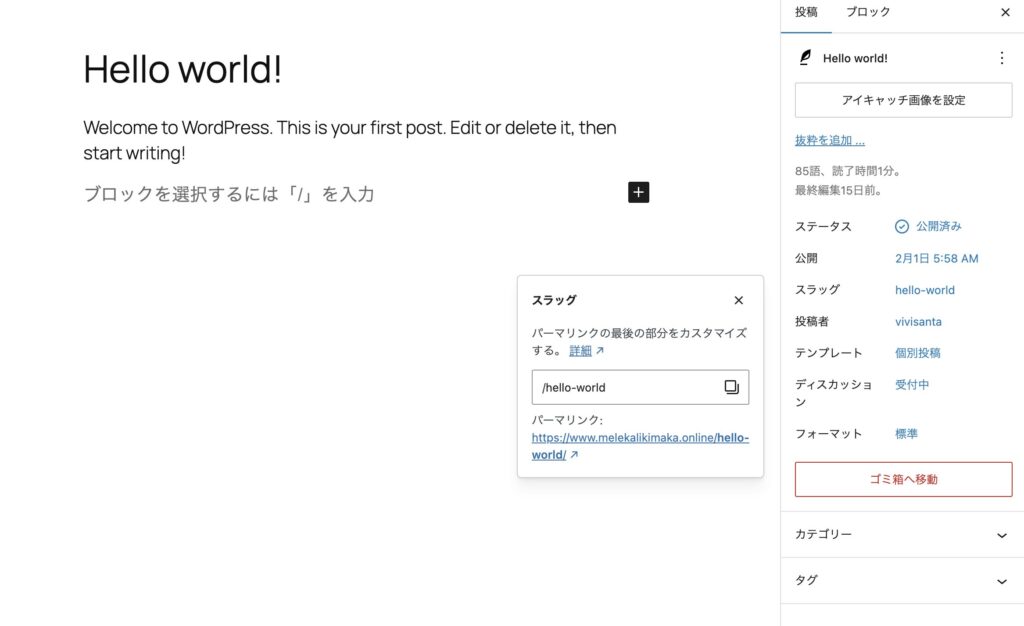
Task: Click the /hello-world slug input field
Action: coord(625,387)
